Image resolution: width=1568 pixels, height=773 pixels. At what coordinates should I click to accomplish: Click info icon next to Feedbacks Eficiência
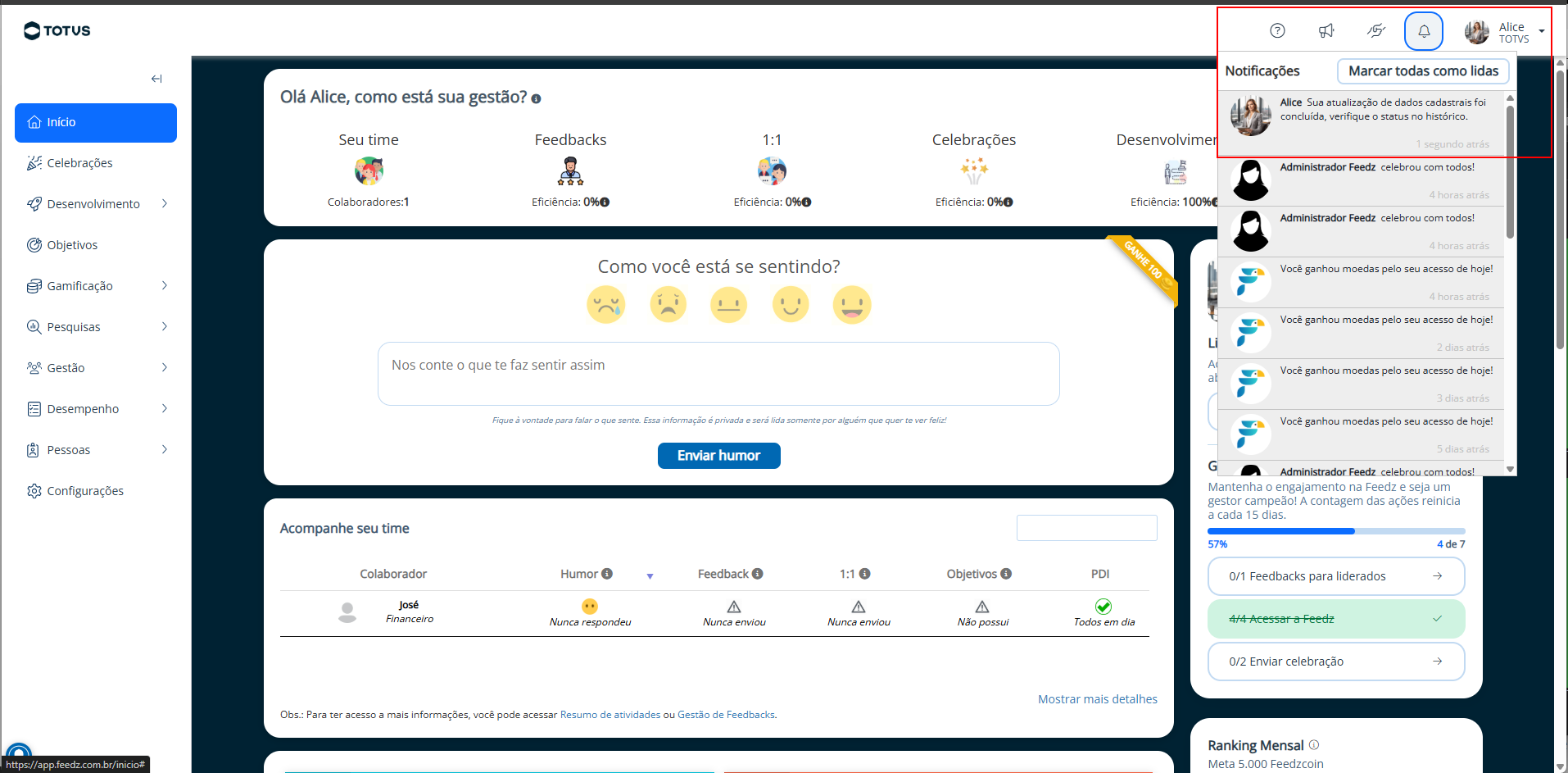tap(605, 202)
